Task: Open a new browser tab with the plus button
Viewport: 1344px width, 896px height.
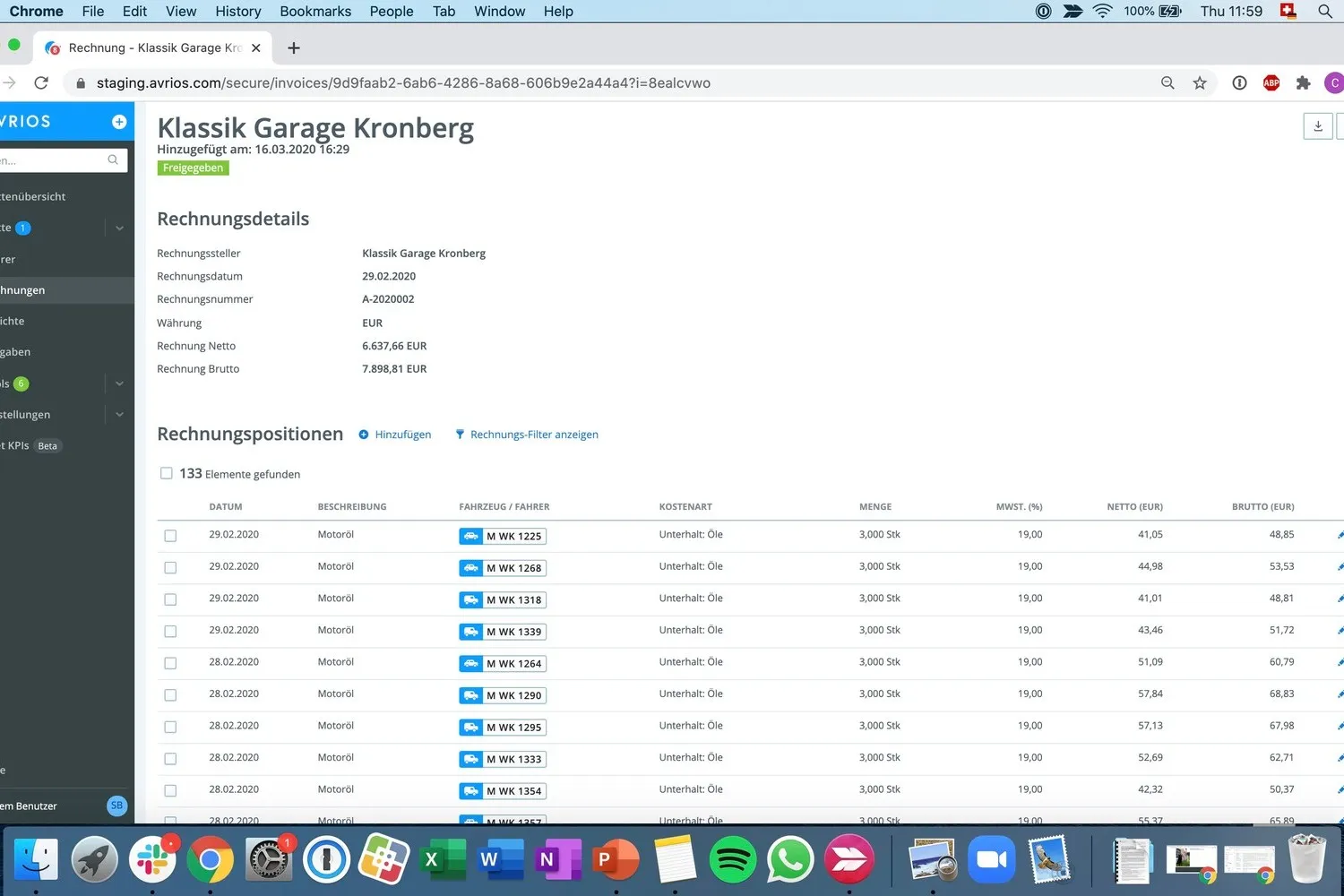Action: tap(294, 48)
